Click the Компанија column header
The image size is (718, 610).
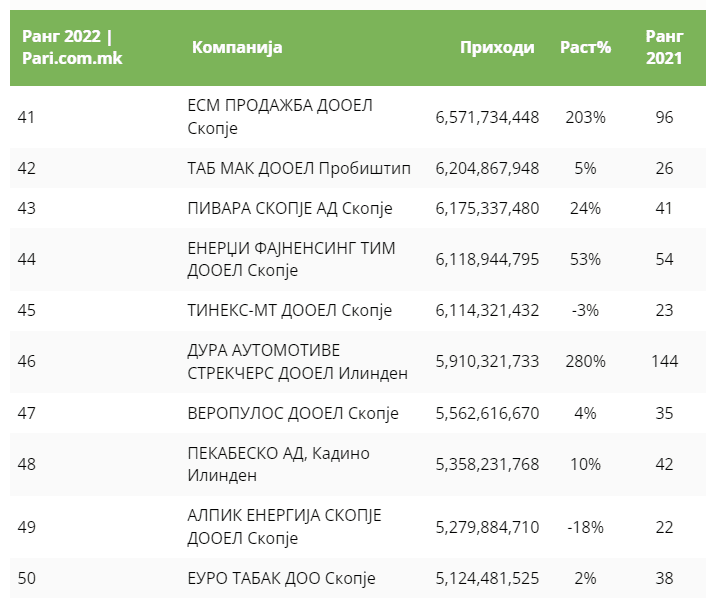(237, 47)
